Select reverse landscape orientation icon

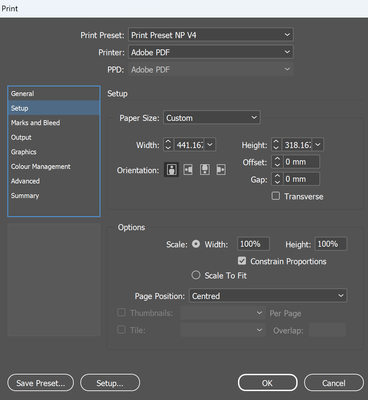click(x=221, y=170)
